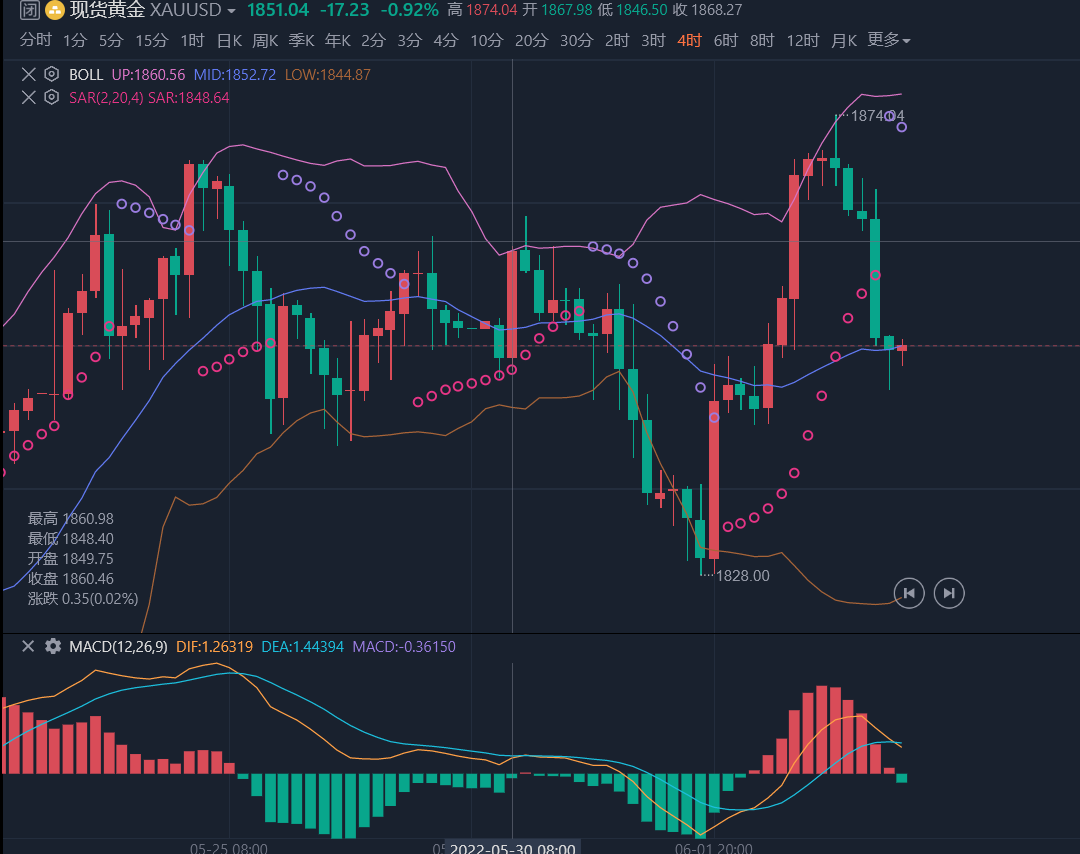Click the SAR:1848.64 value
The height and width of the screenshot is (854, 1080).
click(189, 98)
